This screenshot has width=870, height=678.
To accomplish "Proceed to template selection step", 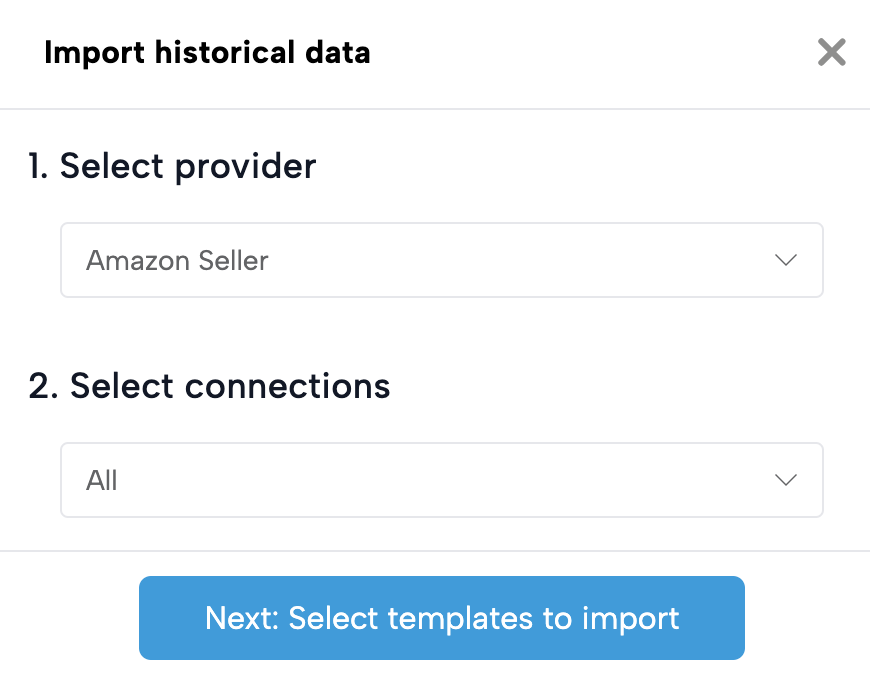I will (441, 617).
